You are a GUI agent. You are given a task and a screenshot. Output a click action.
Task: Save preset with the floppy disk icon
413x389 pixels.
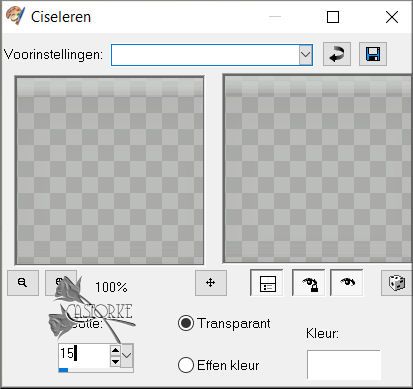373,54
